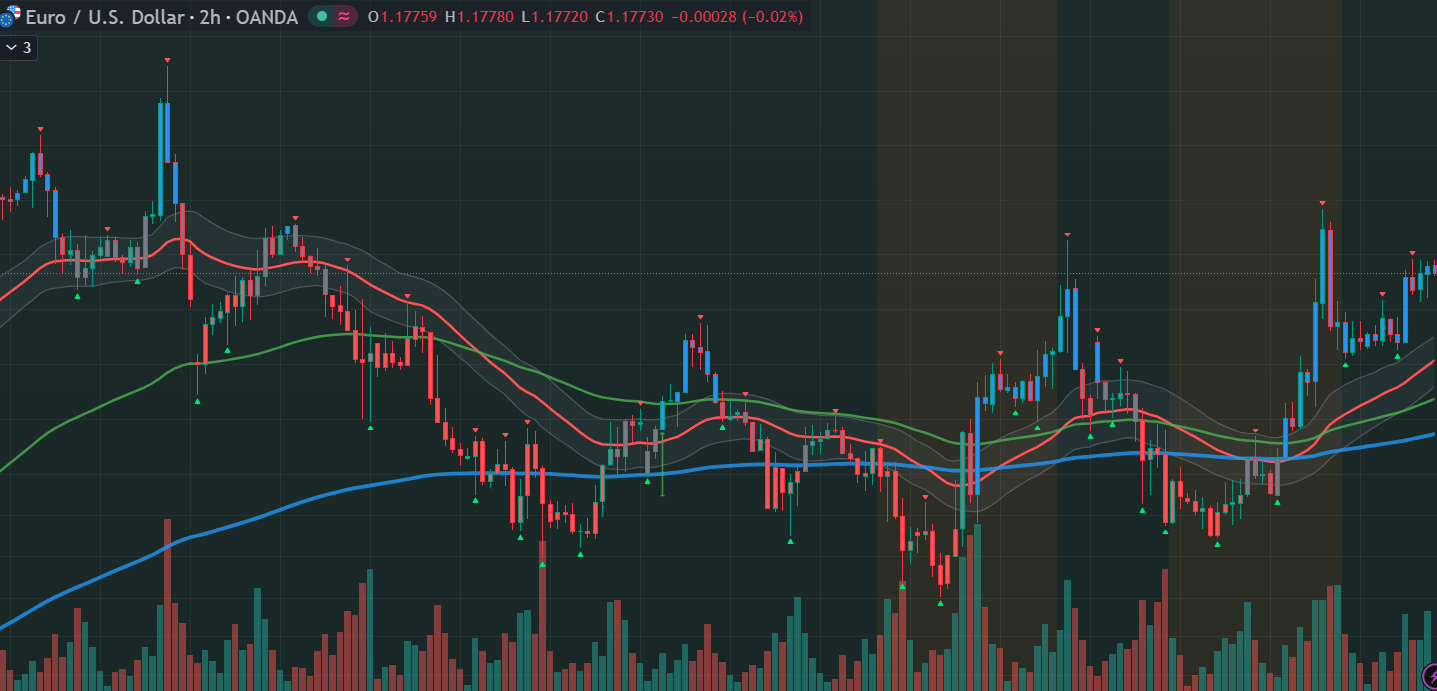Click the green market status dot
The image size is (1437, 691).
322,17
